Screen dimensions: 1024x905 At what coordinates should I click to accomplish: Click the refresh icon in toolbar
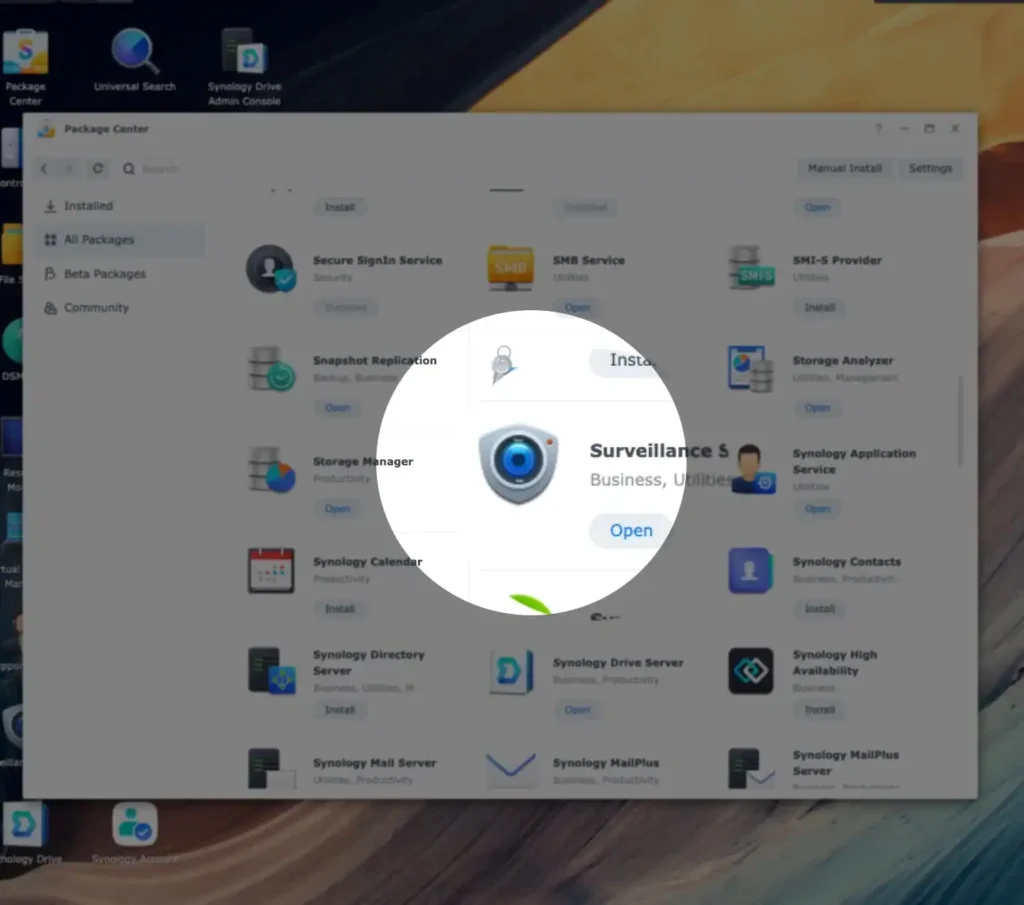[x=98, y=168]
